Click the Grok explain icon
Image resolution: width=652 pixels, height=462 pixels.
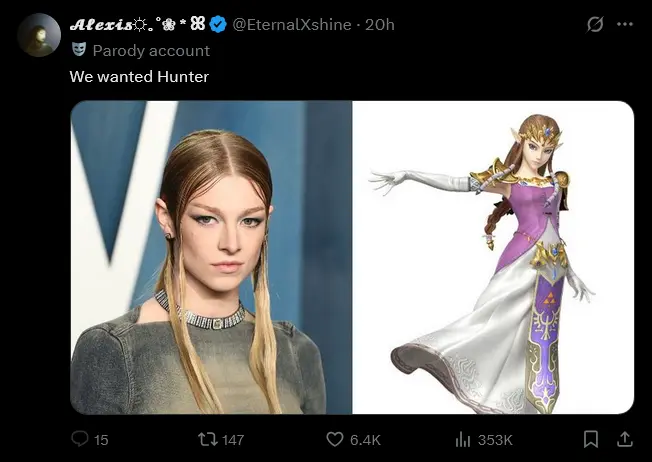[x=595, y=24]
